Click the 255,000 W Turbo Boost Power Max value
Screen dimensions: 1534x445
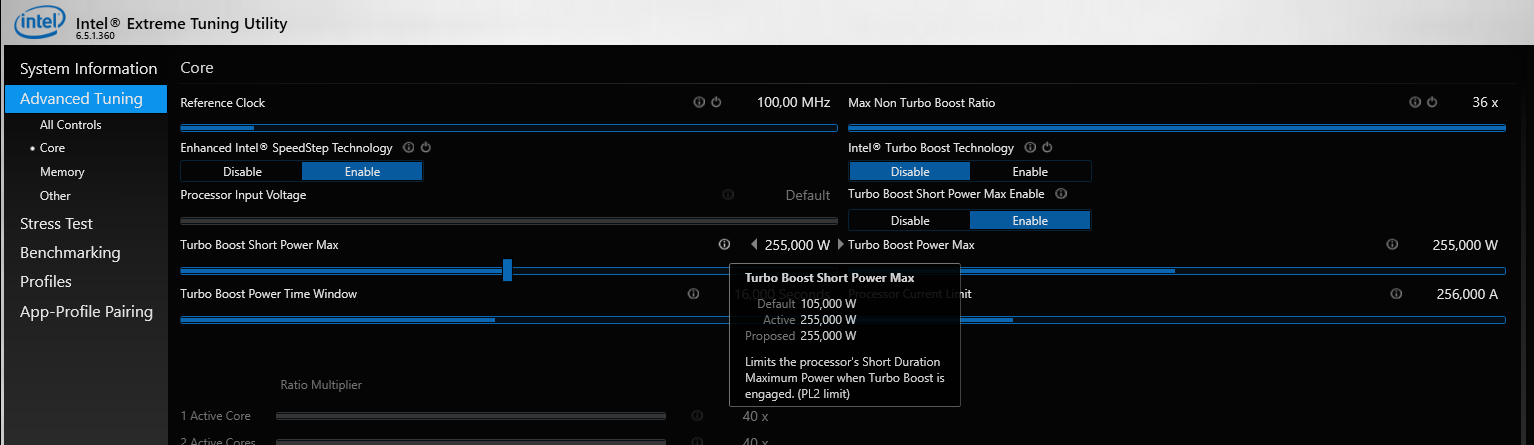point(1465,244)
